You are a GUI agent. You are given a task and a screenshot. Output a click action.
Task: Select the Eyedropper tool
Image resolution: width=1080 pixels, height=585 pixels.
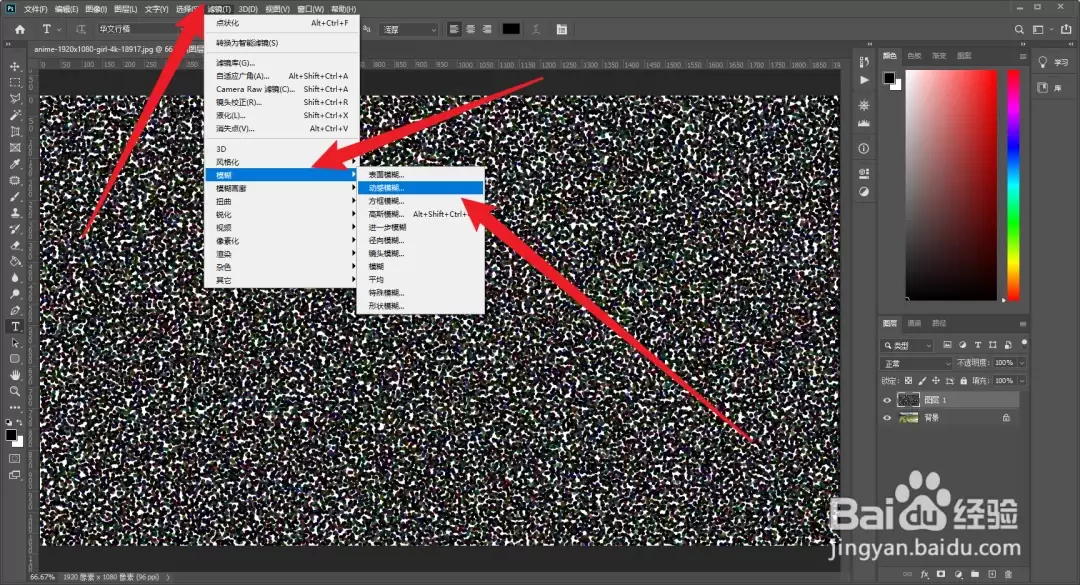(14, 164)
